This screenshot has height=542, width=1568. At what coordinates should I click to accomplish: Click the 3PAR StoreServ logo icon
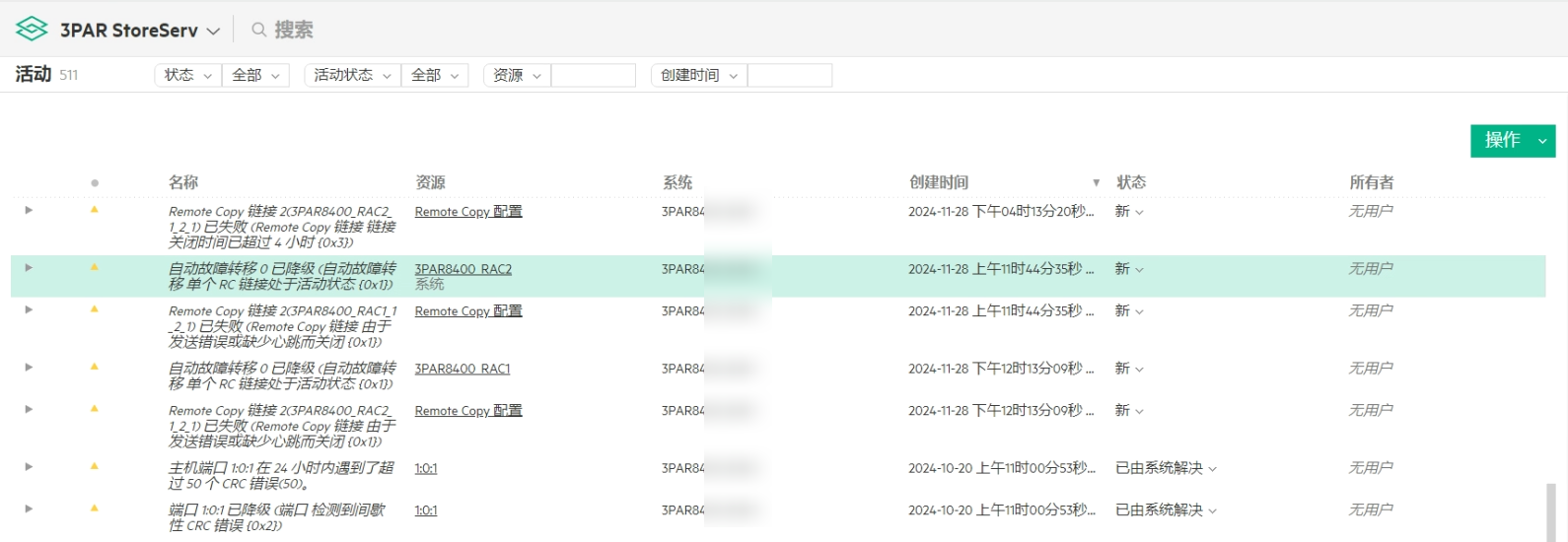click(32, 30)
